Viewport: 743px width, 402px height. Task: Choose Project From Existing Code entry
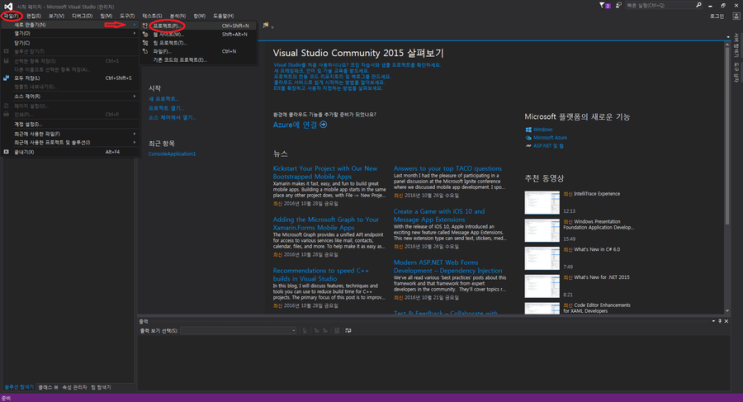coord(199,60)
